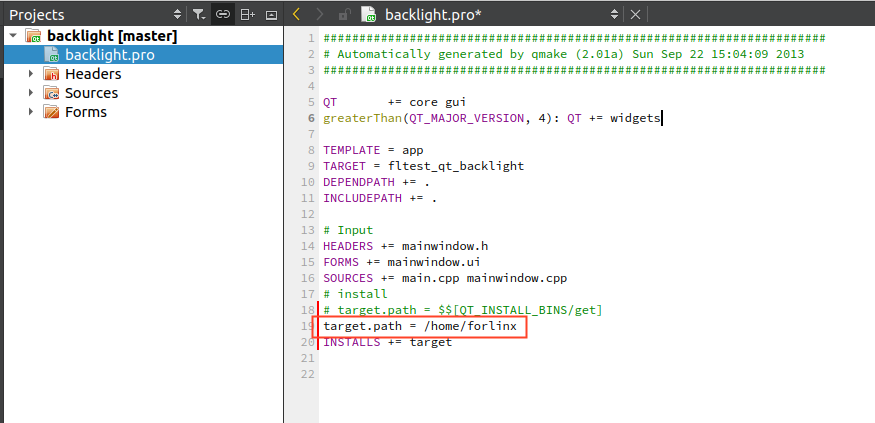Click the backlight.pro file icon in editor bar
Viewport: 875px width, 423px height.
coord(369,15)
